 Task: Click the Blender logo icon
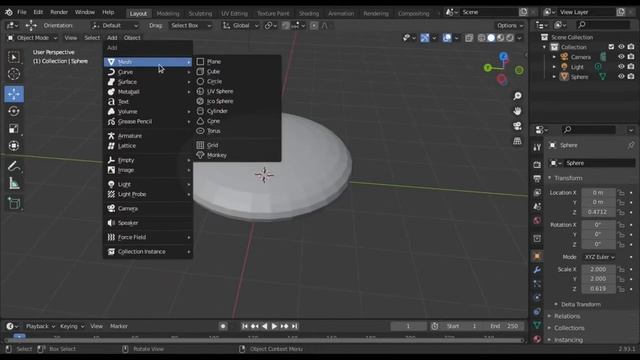click(8, 12)
